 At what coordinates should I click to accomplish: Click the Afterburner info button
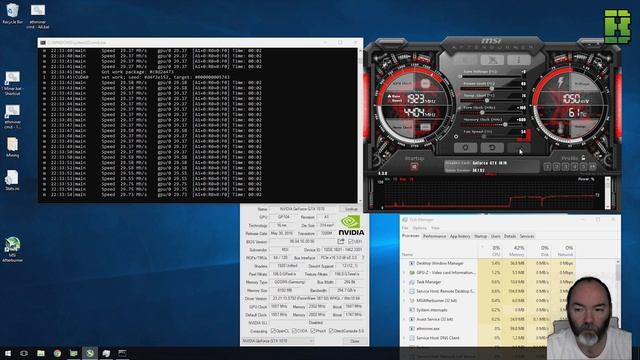[519, 60]
